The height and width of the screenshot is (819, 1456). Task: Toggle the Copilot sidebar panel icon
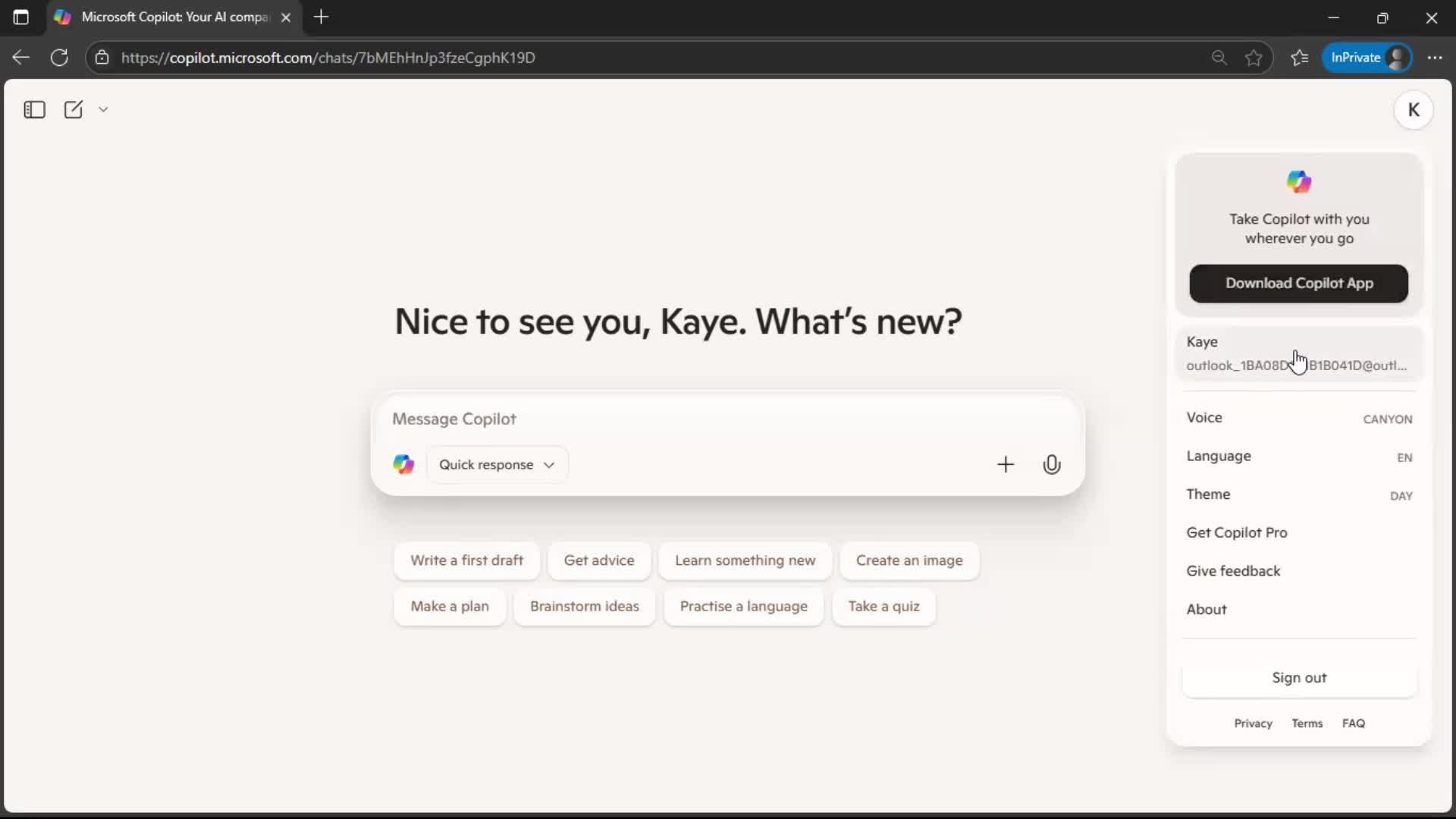coord(34,110)
